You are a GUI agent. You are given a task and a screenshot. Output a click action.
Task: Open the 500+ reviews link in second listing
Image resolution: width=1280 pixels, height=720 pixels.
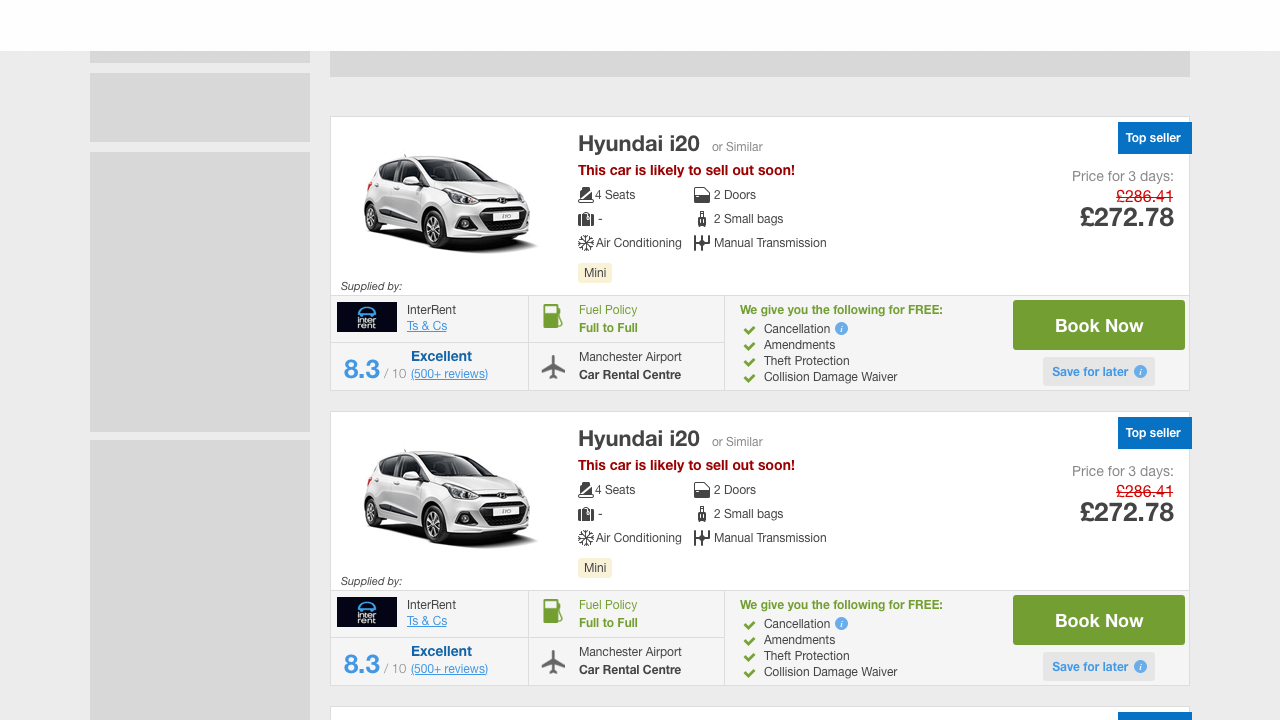[x=449, y=669]
